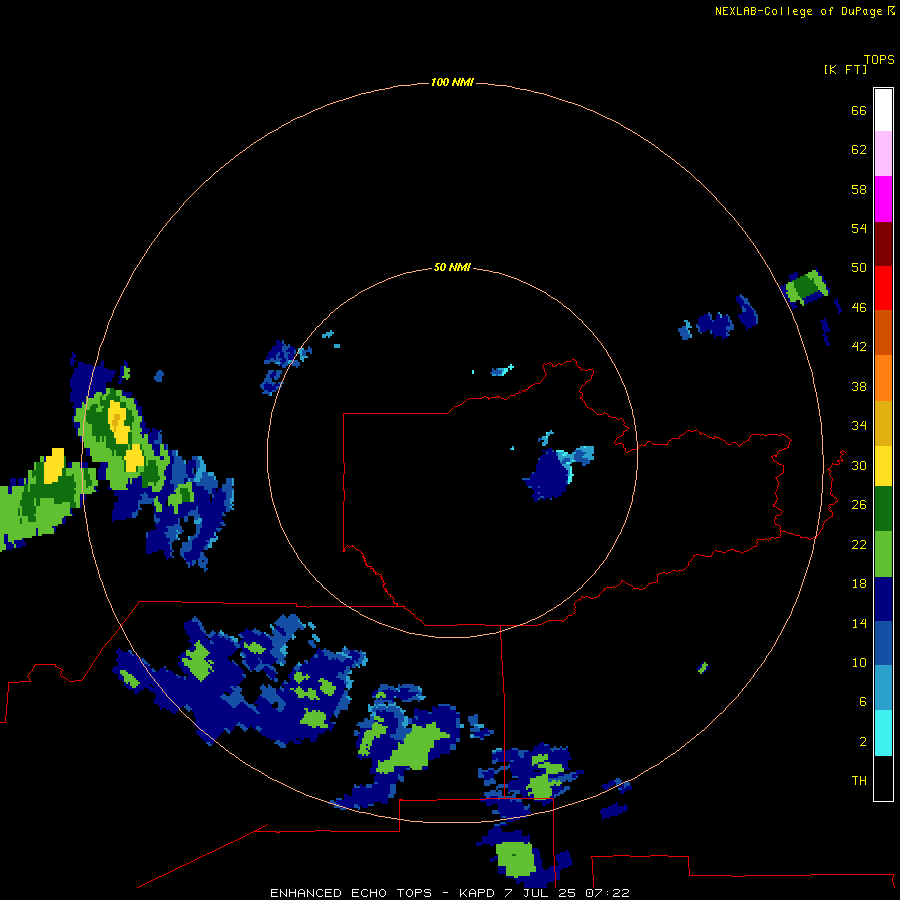The image size is (900, 900).
Task: Click the 50 NMI range ring label
Action: click(452, 267)
